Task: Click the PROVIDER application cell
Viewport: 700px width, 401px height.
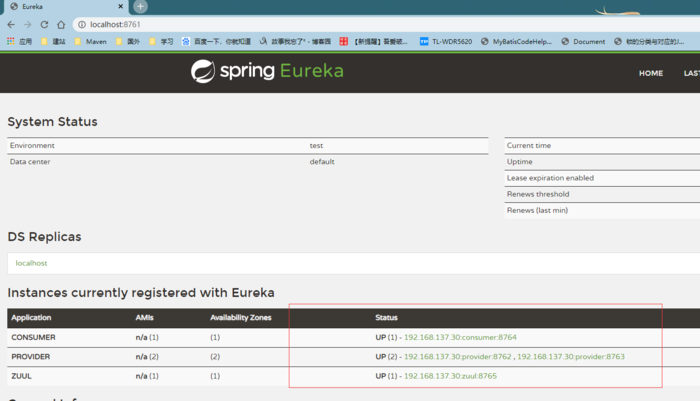Action: pos(31,356)
